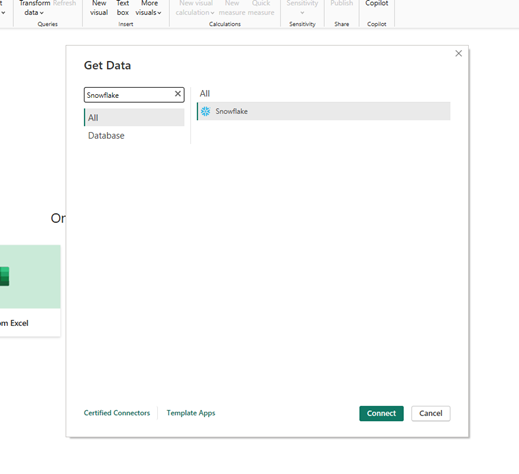Click Refresh in Queries group
The width and height of the screenshot is (519, 474).
click(x=64, y=4)
